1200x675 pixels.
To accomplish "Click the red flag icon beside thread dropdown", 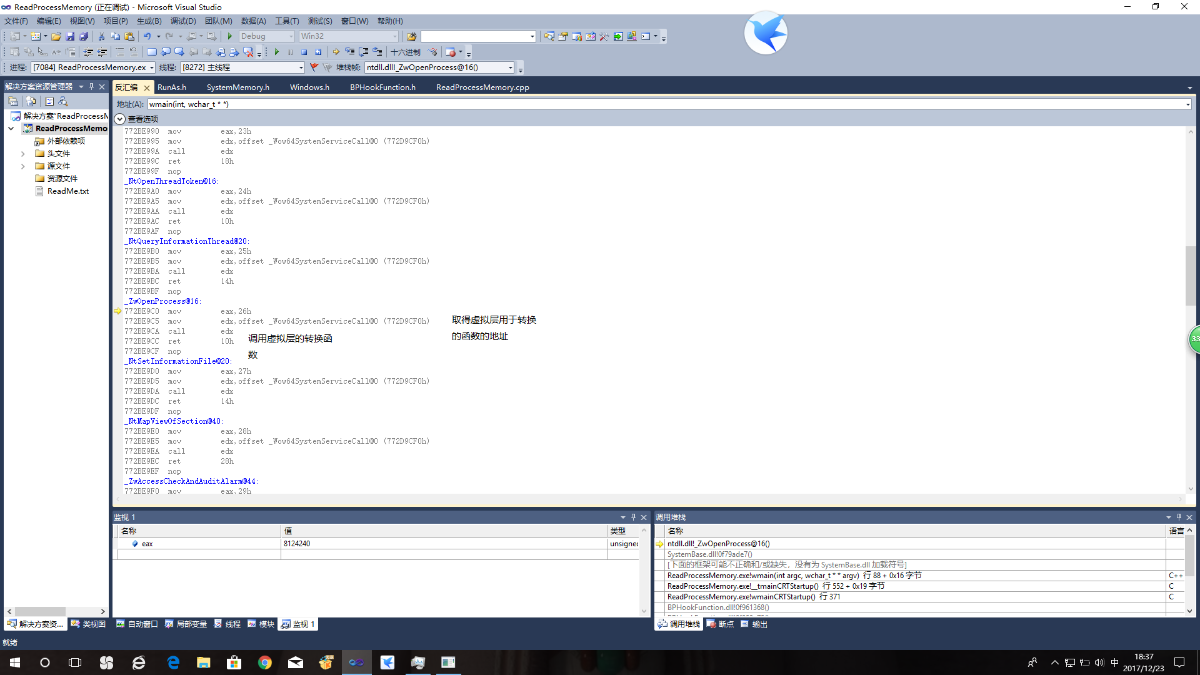I will pyautogui.click(x=314, y=68).
